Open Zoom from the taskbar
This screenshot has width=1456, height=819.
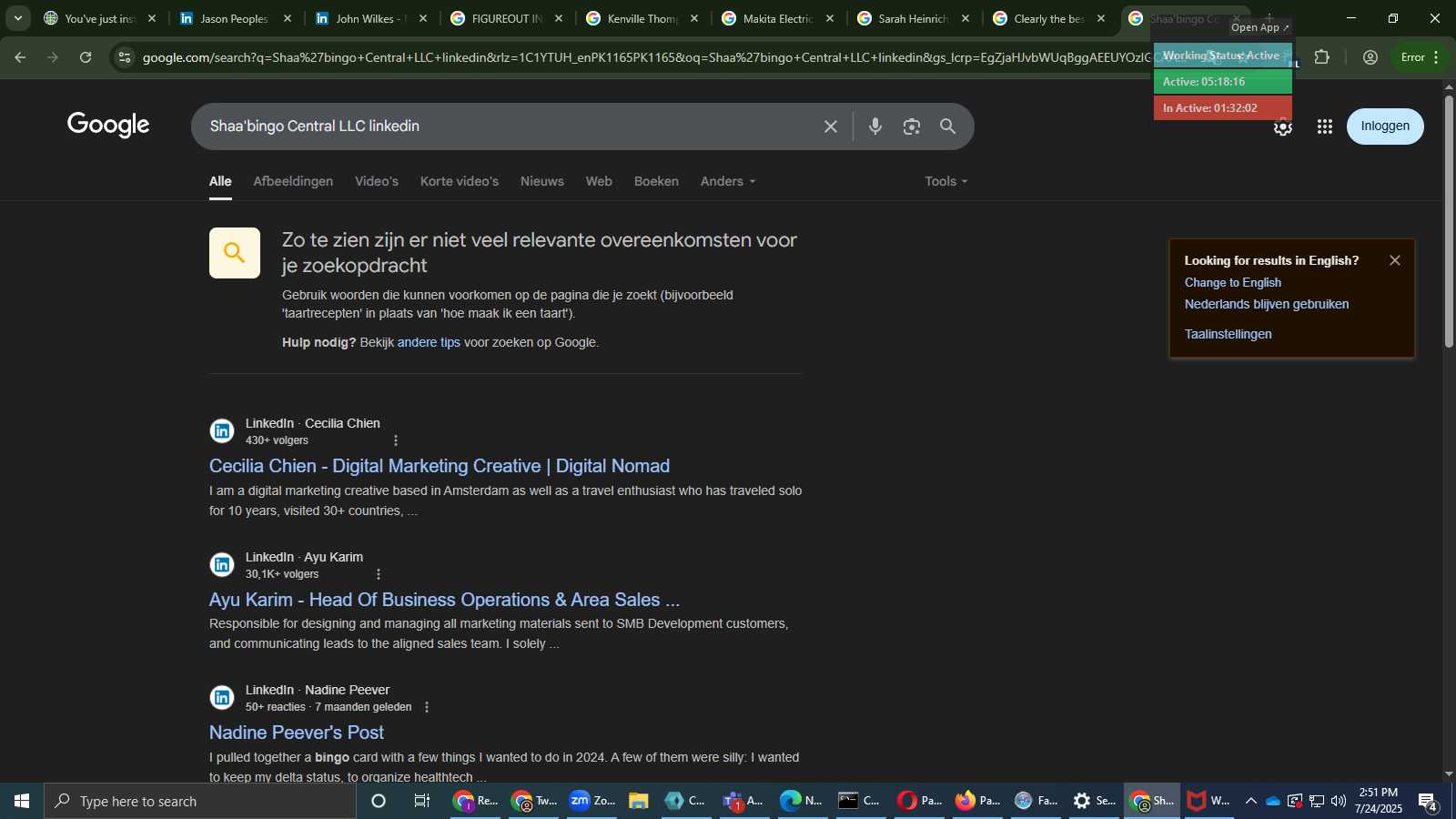pos(592,801)
